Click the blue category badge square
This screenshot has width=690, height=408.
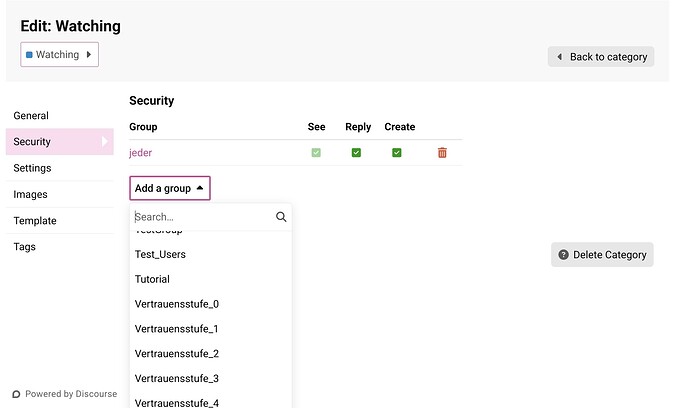(x=29, y=55)
